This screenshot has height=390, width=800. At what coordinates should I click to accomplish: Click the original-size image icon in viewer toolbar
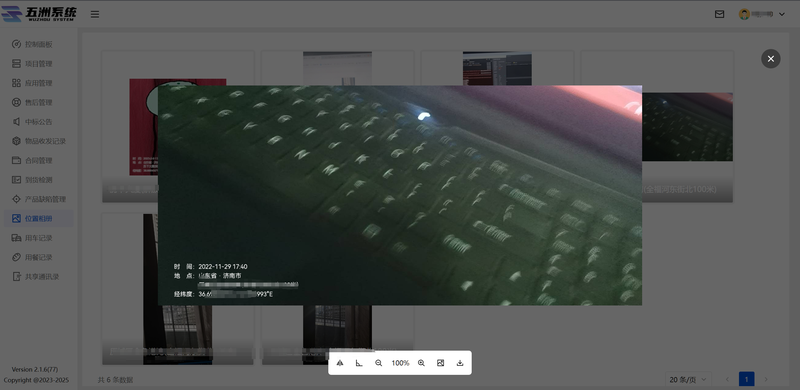tap(440, 363)
